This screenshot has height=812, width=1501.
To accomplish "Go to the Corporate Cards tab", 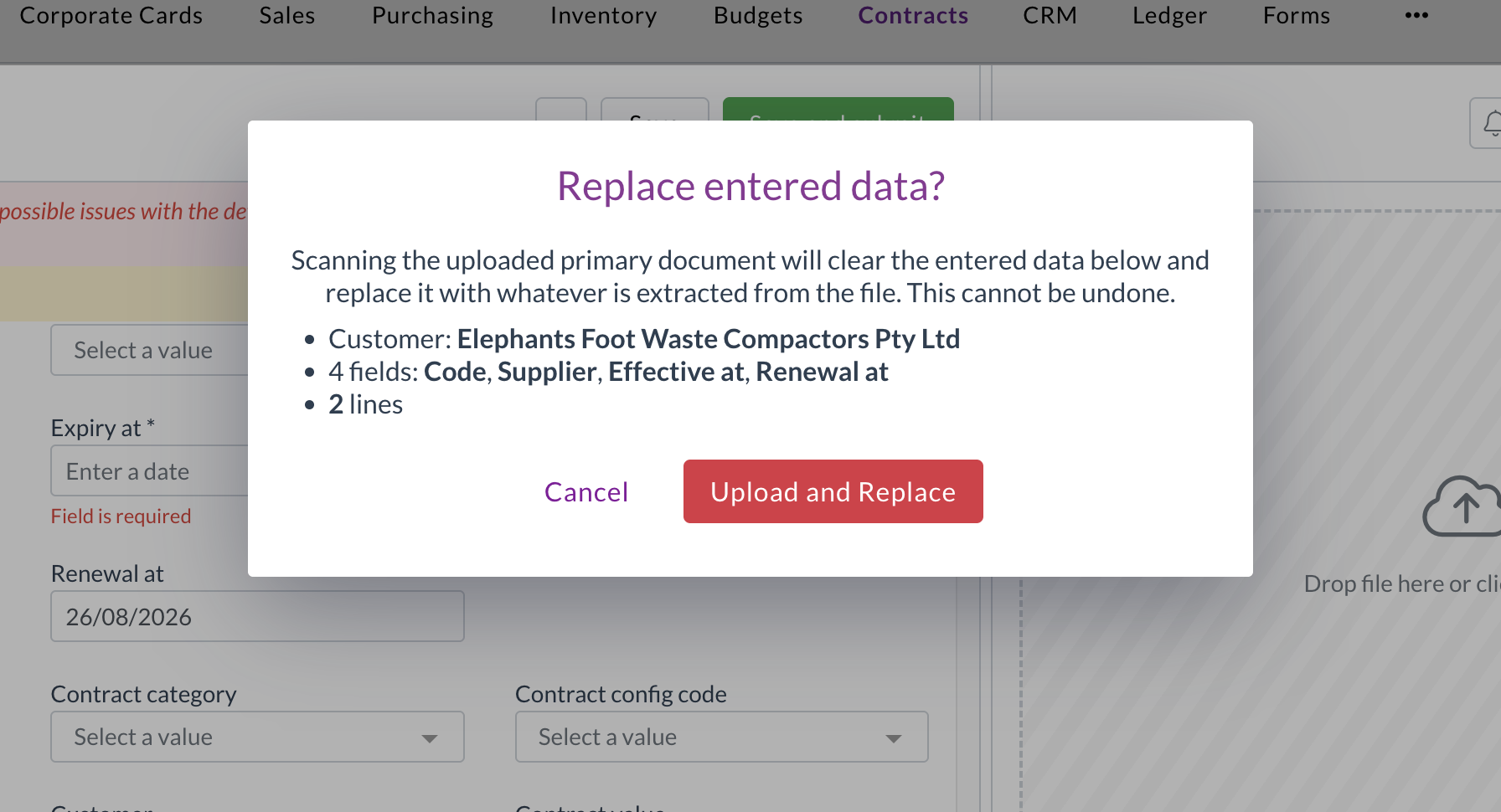I will (x=111, y=15).
